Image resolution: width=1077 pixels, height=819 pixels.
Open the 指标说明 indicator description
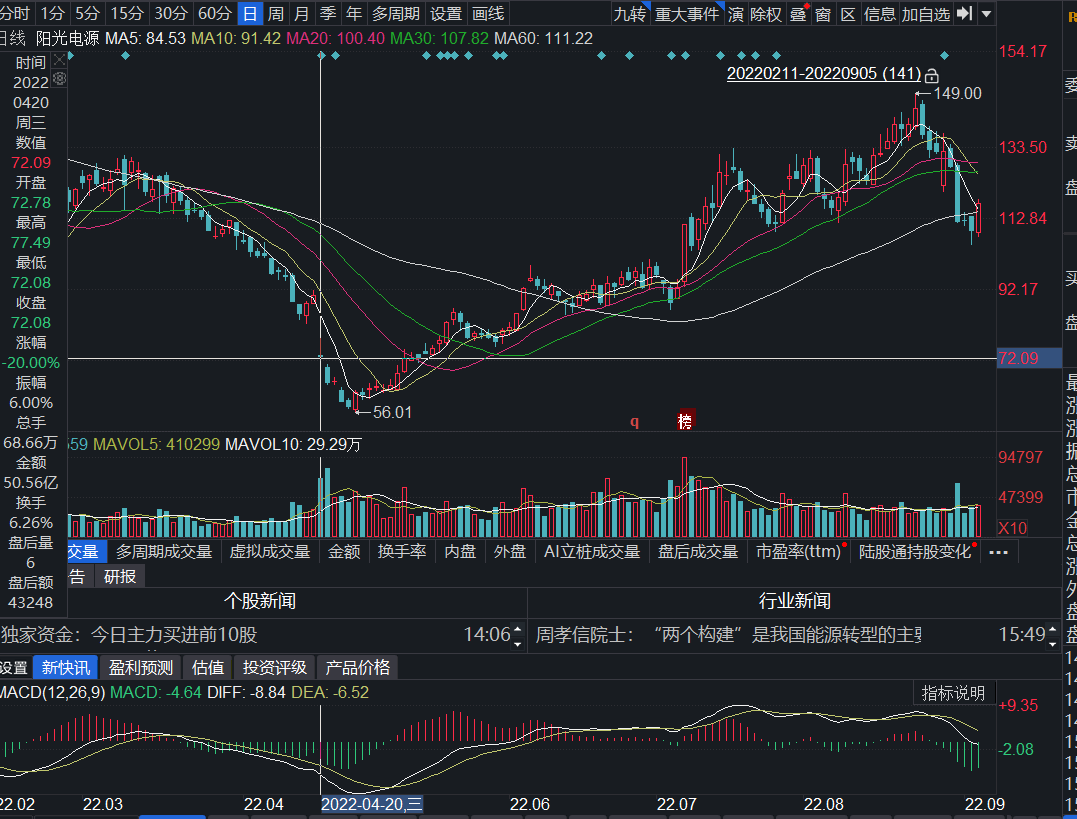pyautogui.click(x=953, y=693)
